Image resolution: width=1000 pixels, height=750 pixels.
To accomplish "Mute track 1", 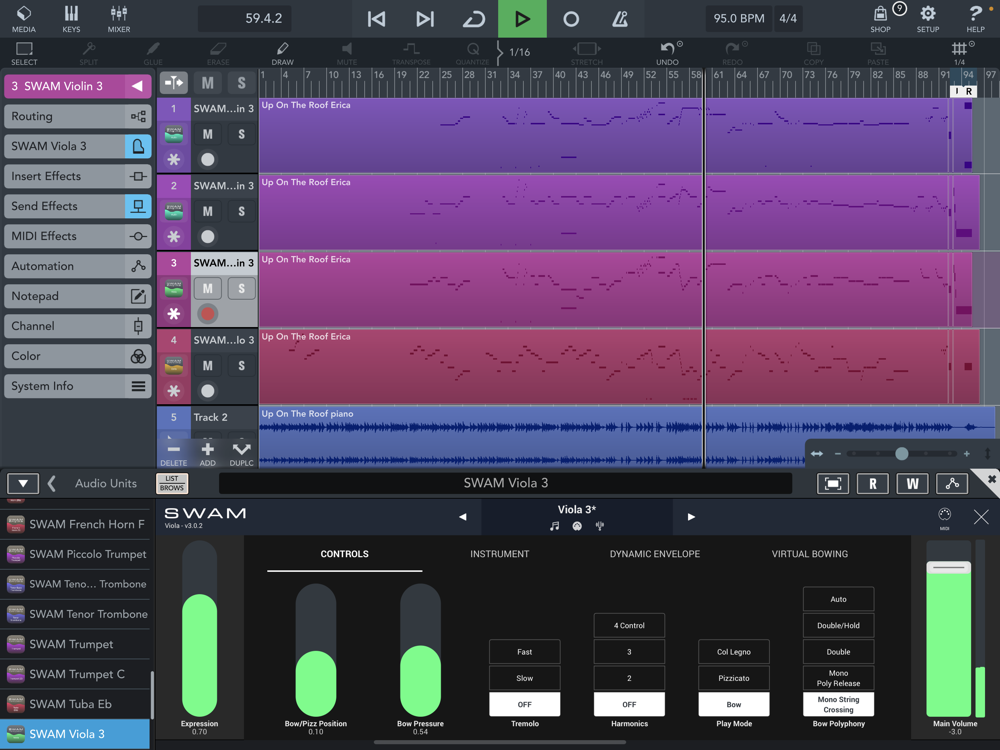I will point(208,134).
